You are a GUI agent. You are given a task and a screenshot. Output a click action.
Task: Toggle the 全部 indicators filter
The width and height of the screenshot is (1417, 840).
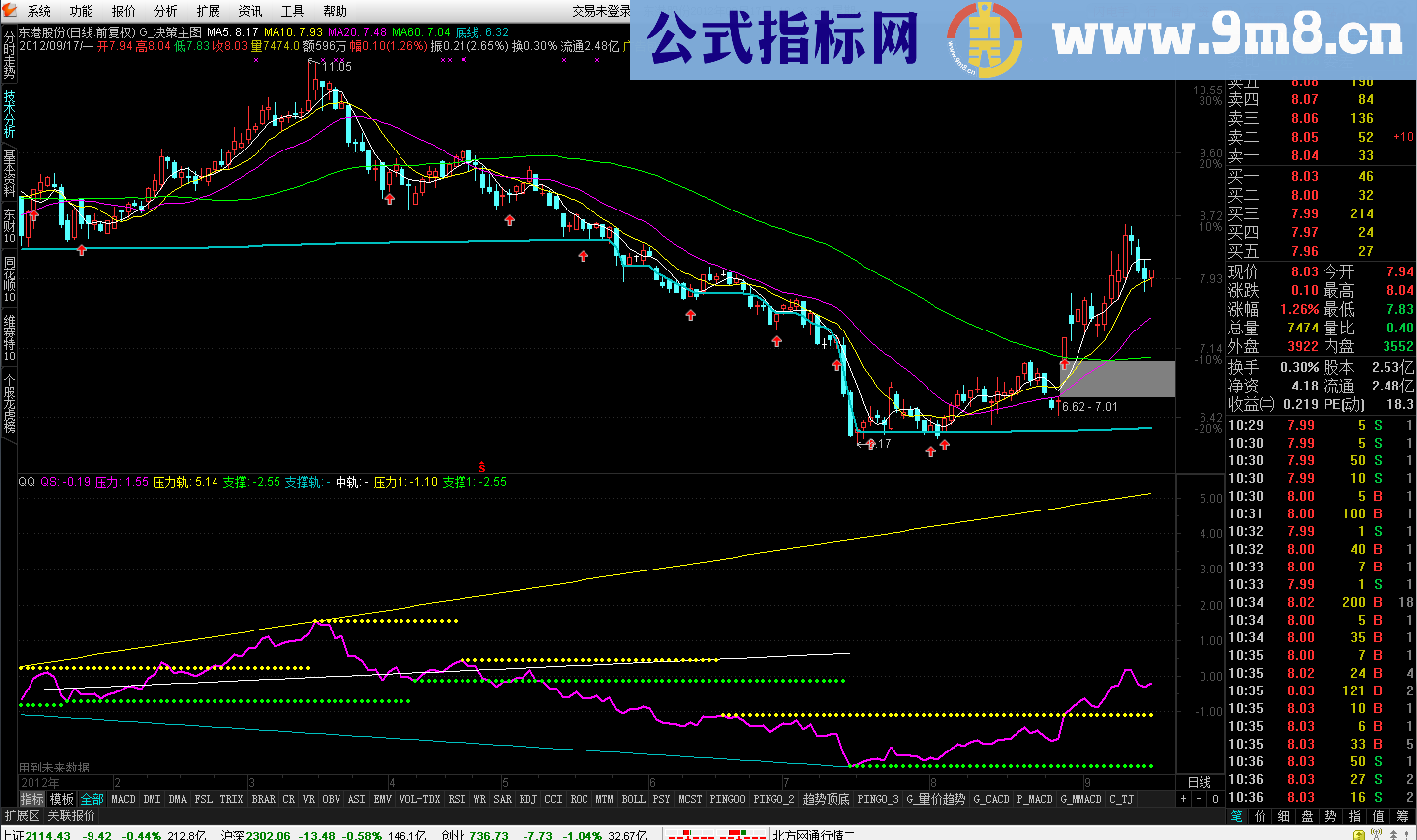click(x=92, y=799)
